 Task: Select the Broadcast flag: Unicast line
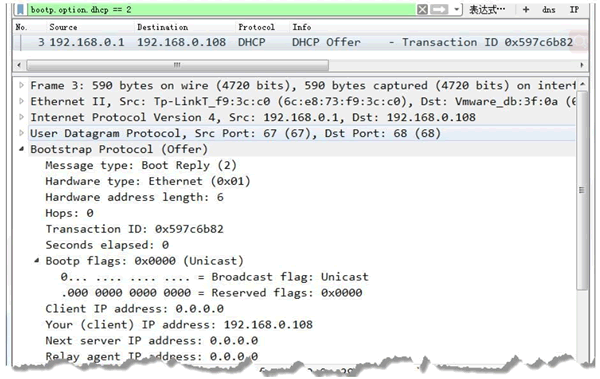[x=214, y=277]
